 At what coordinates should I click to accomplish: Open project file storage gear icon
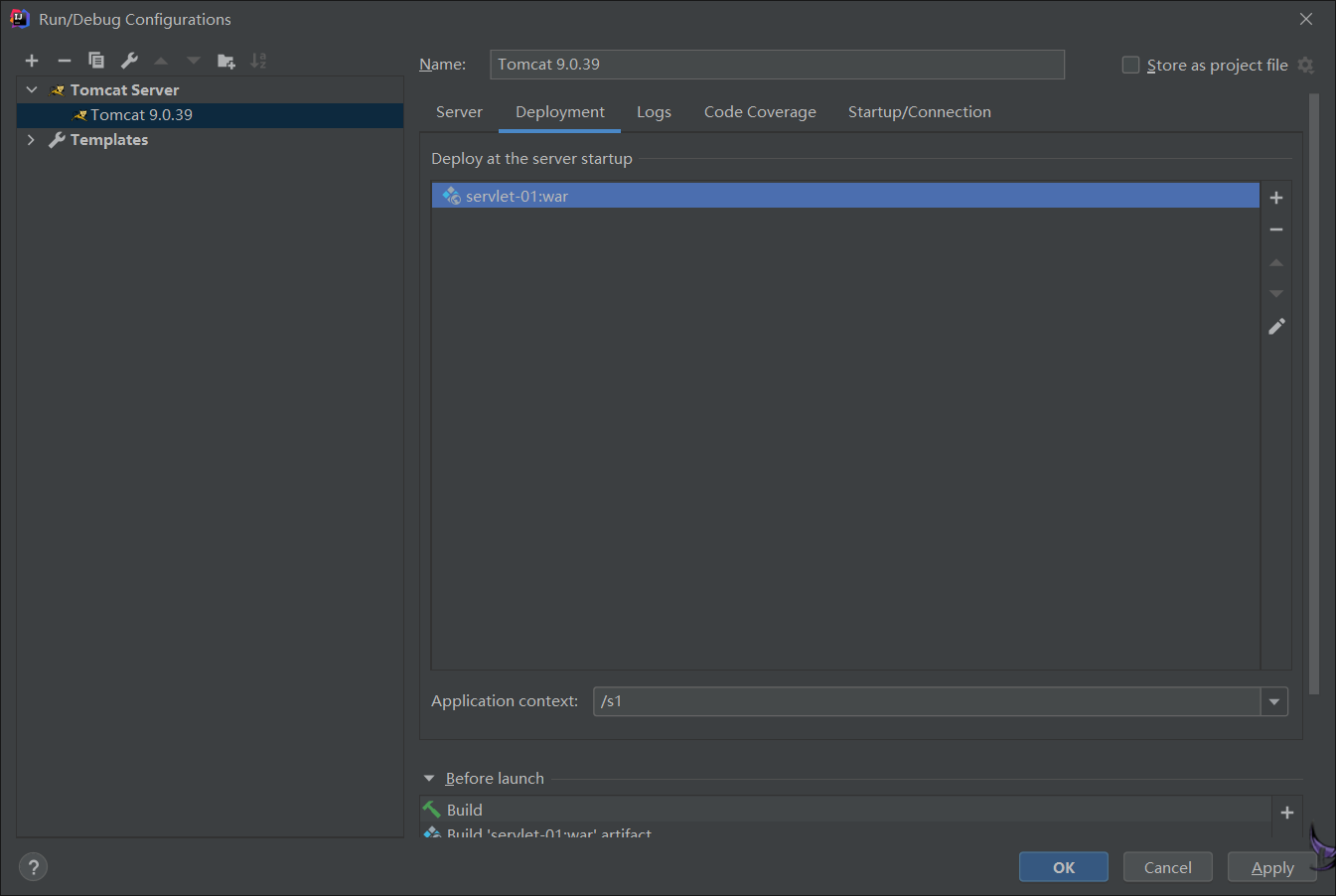[1306, 65]
